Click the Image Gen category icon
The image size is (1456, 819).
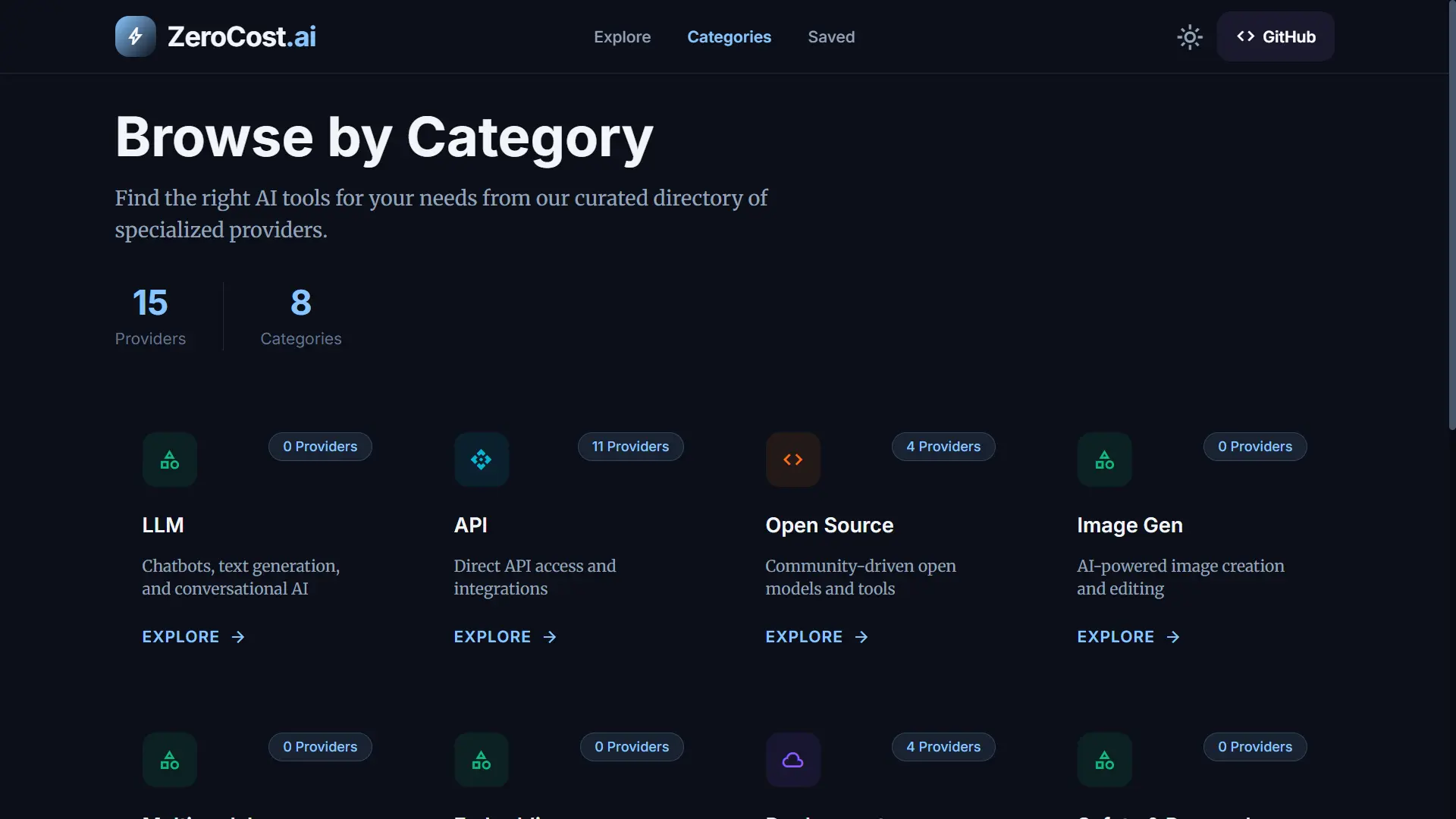1105,460
